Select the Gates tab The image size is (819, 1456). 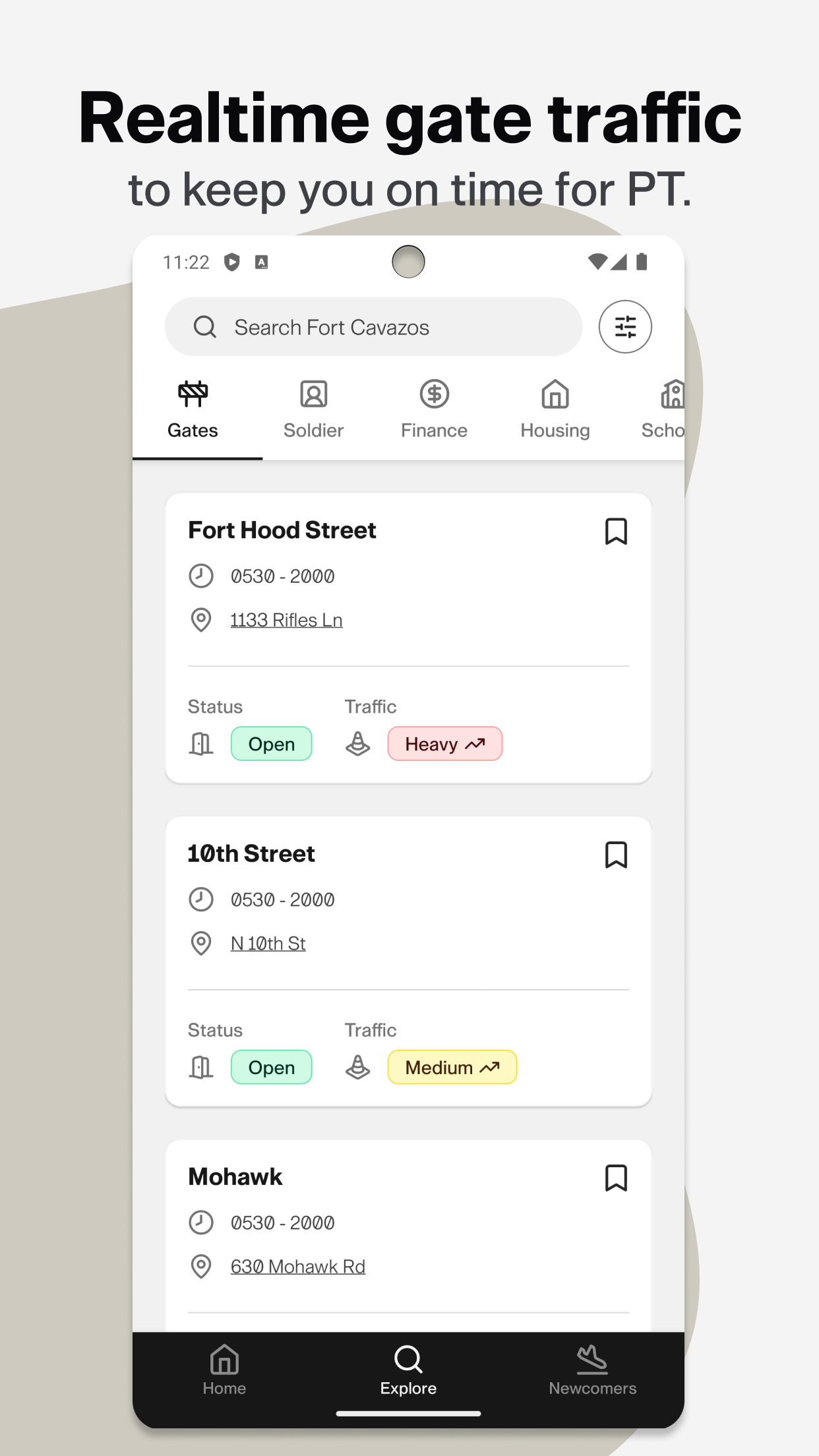tap(193, 411)
